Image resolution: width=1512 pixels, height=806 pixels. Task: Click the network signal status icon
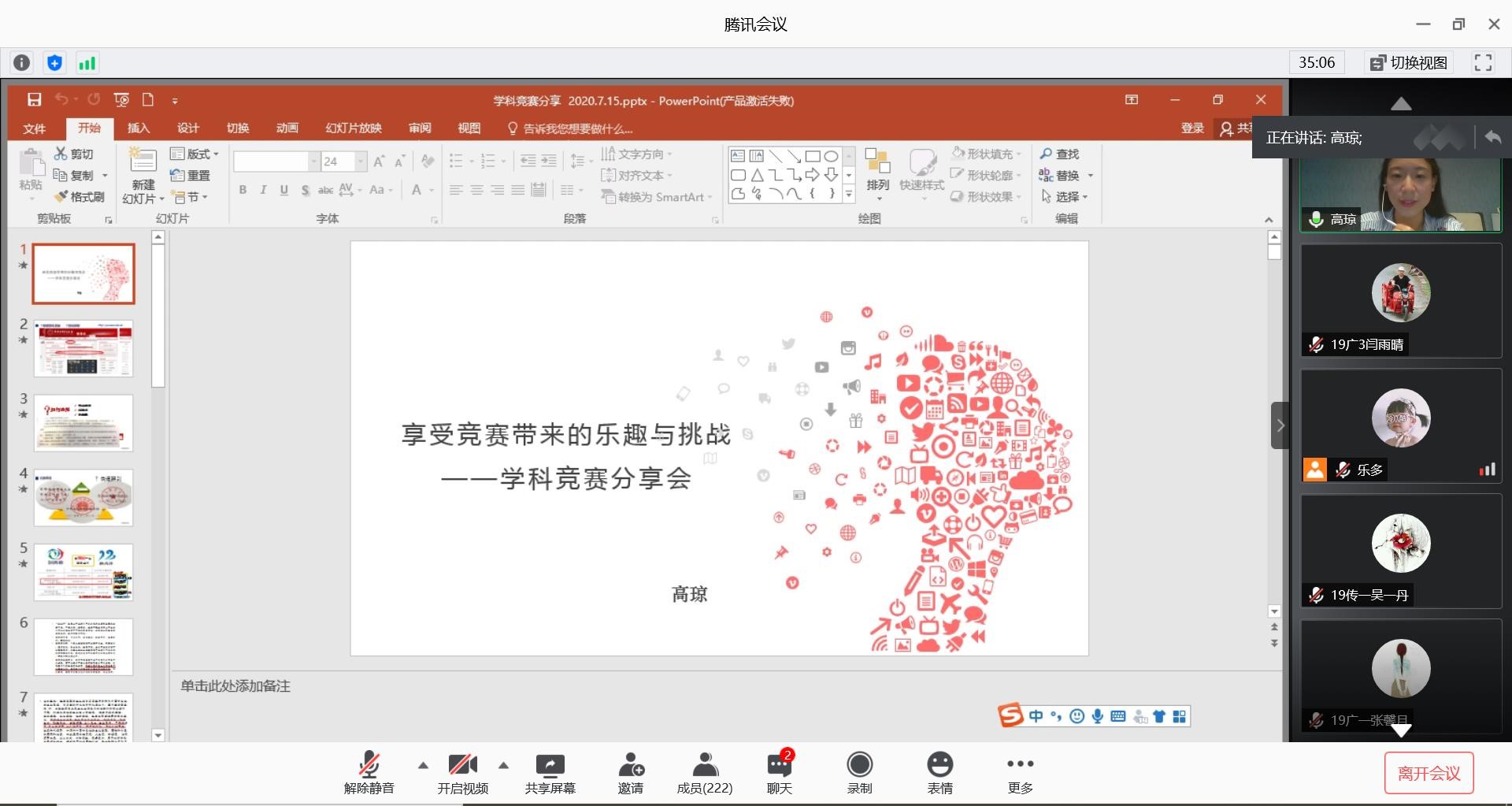click(87, 63)
